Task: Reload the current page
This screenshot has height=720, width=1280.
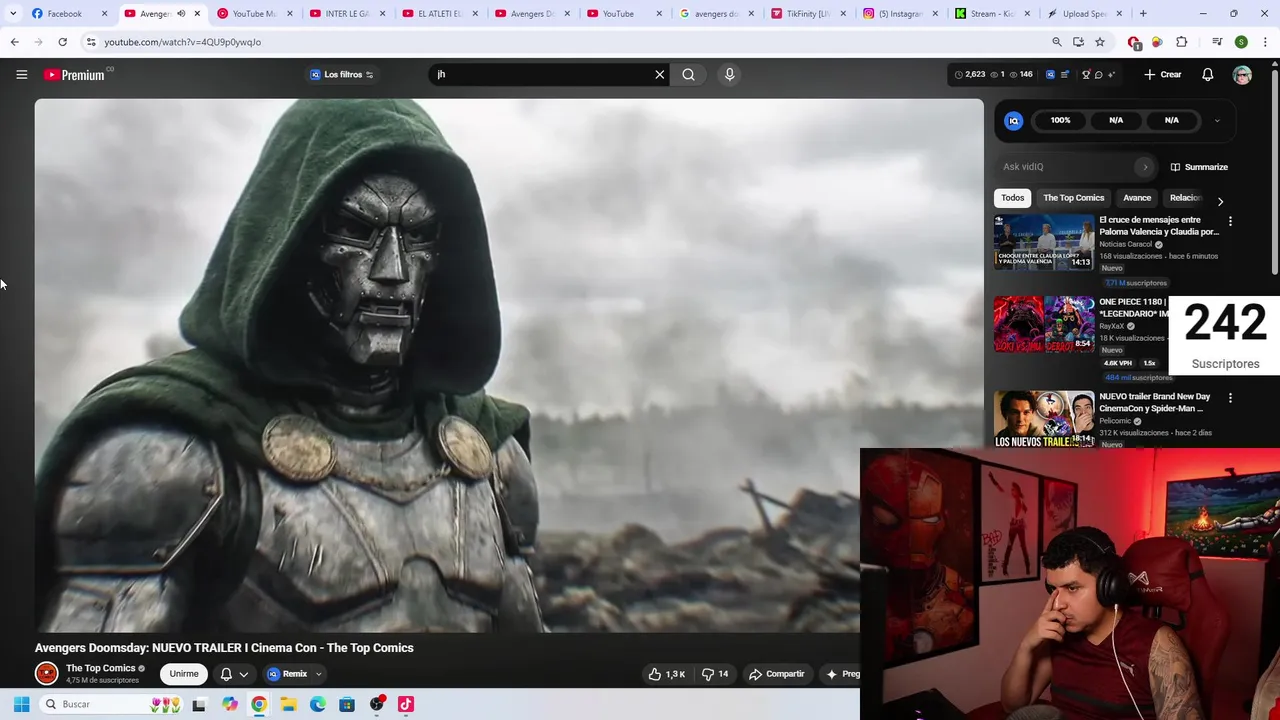Action: pos(62,42)
